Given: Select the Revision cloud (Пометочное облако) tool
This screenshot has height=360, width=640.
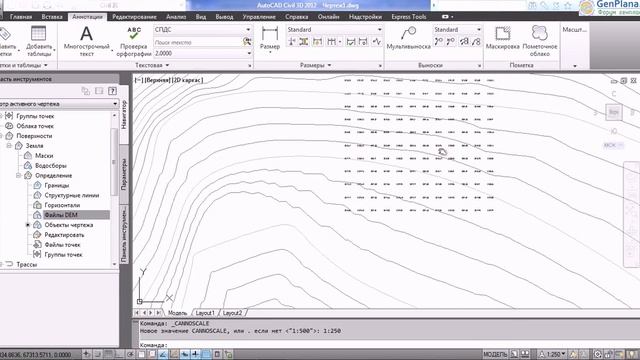Looking at the screenshot, I should 540,41.
